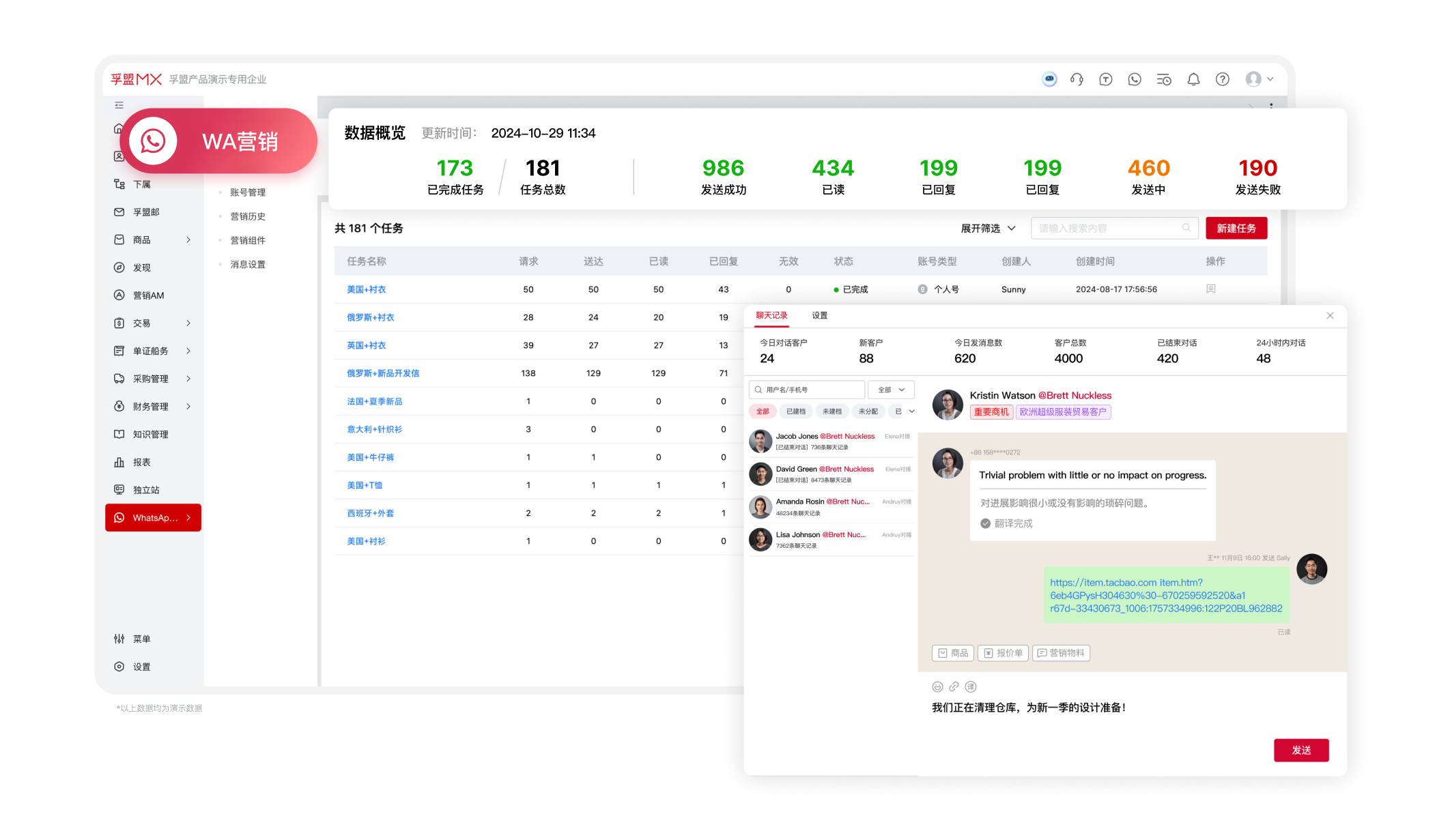Enable the 全部 filter in the conversation list
1450x840 pixels.
point(763,411)
